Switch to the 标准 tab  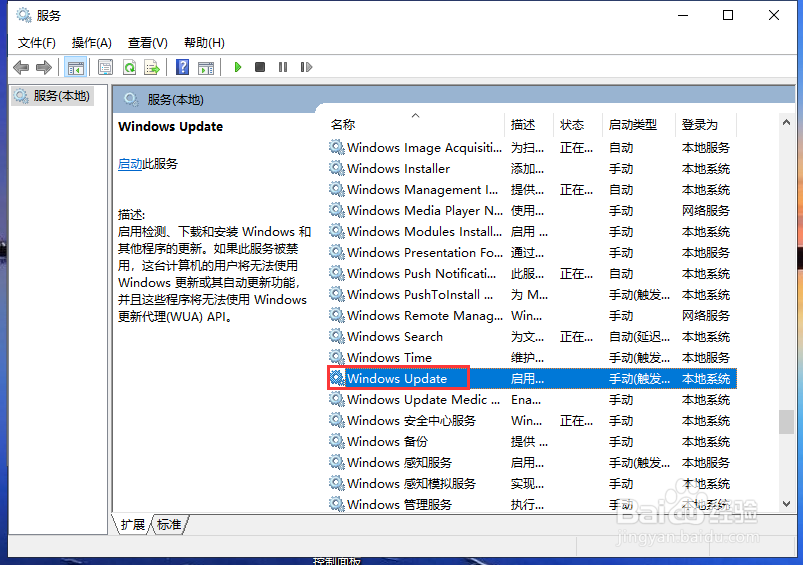[169, 525]
